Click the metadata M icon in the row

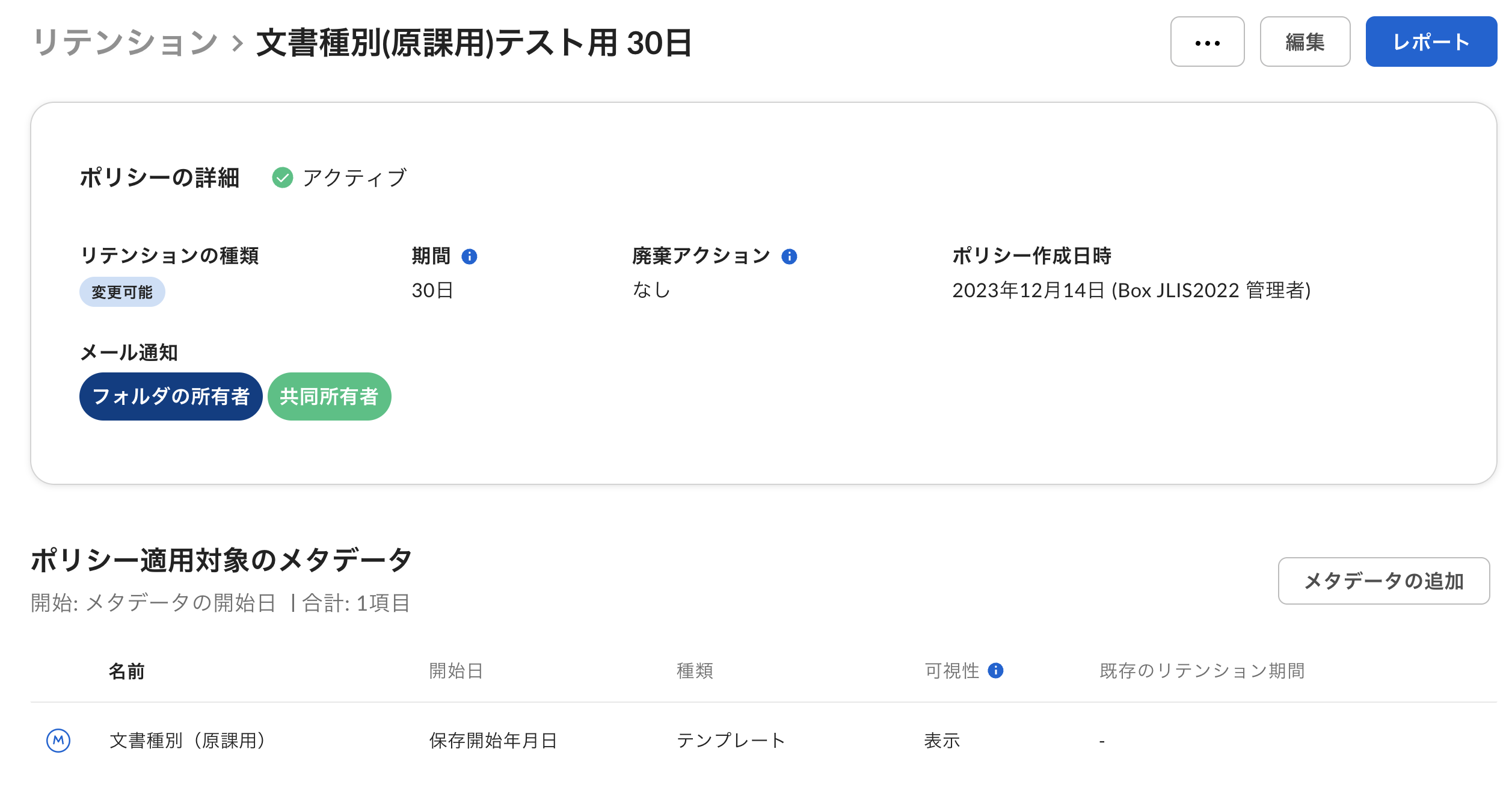point(58,740)
